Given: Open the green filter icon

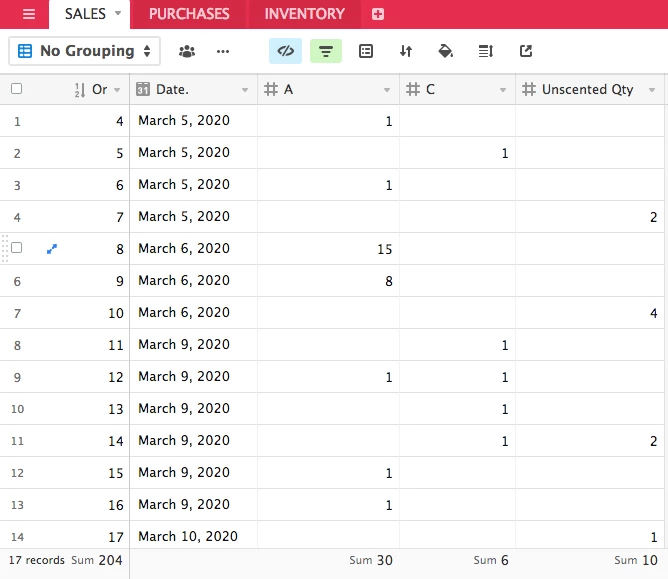Looking at the screenshot, I should click(326, 51).
